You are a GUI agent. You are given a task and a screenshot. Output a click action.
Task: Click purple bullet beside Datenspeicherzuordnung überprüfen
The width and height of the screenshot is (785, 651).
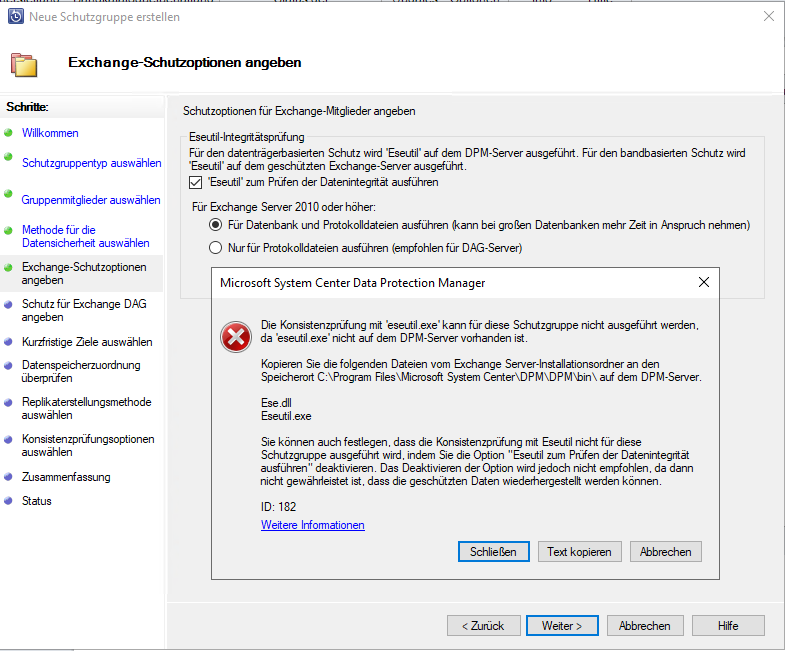(8, 366)
